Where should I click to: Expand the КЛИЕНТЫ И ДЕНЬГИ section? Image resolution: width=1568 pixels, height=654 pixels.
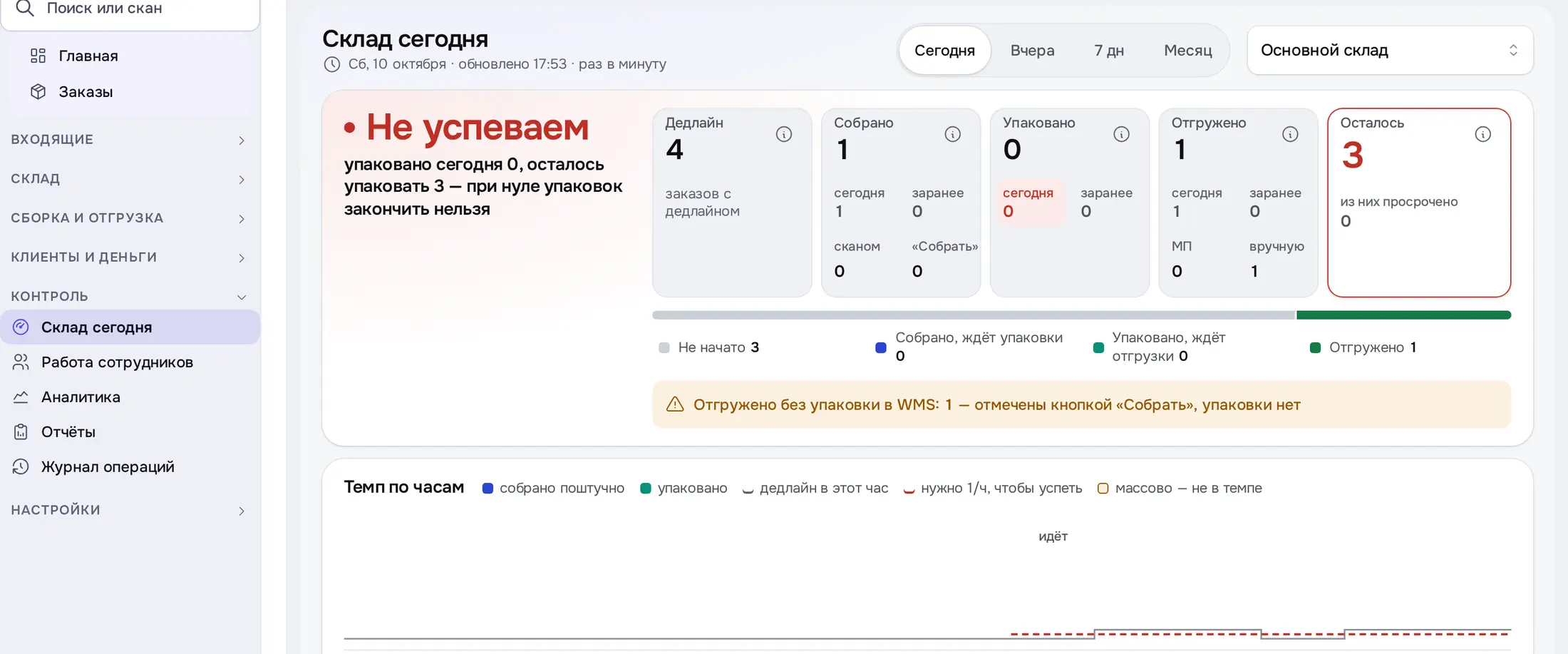(x=128, y=257)
